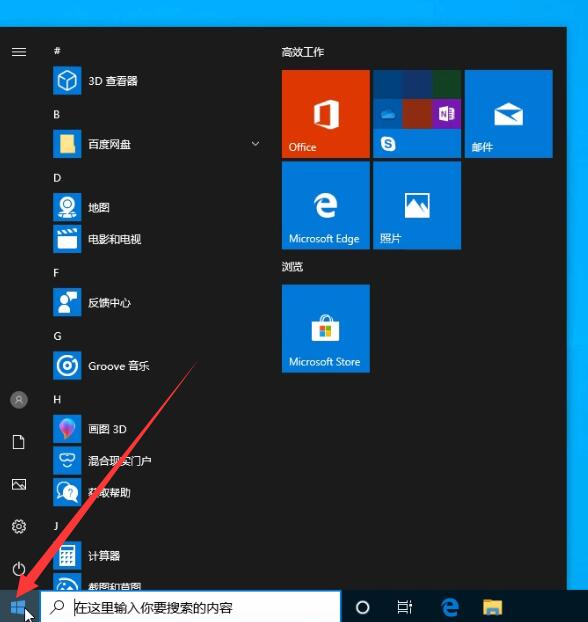Launch Edge from the taskbar
This screenshot has height=622, width=588.
(x=450, y=607)
